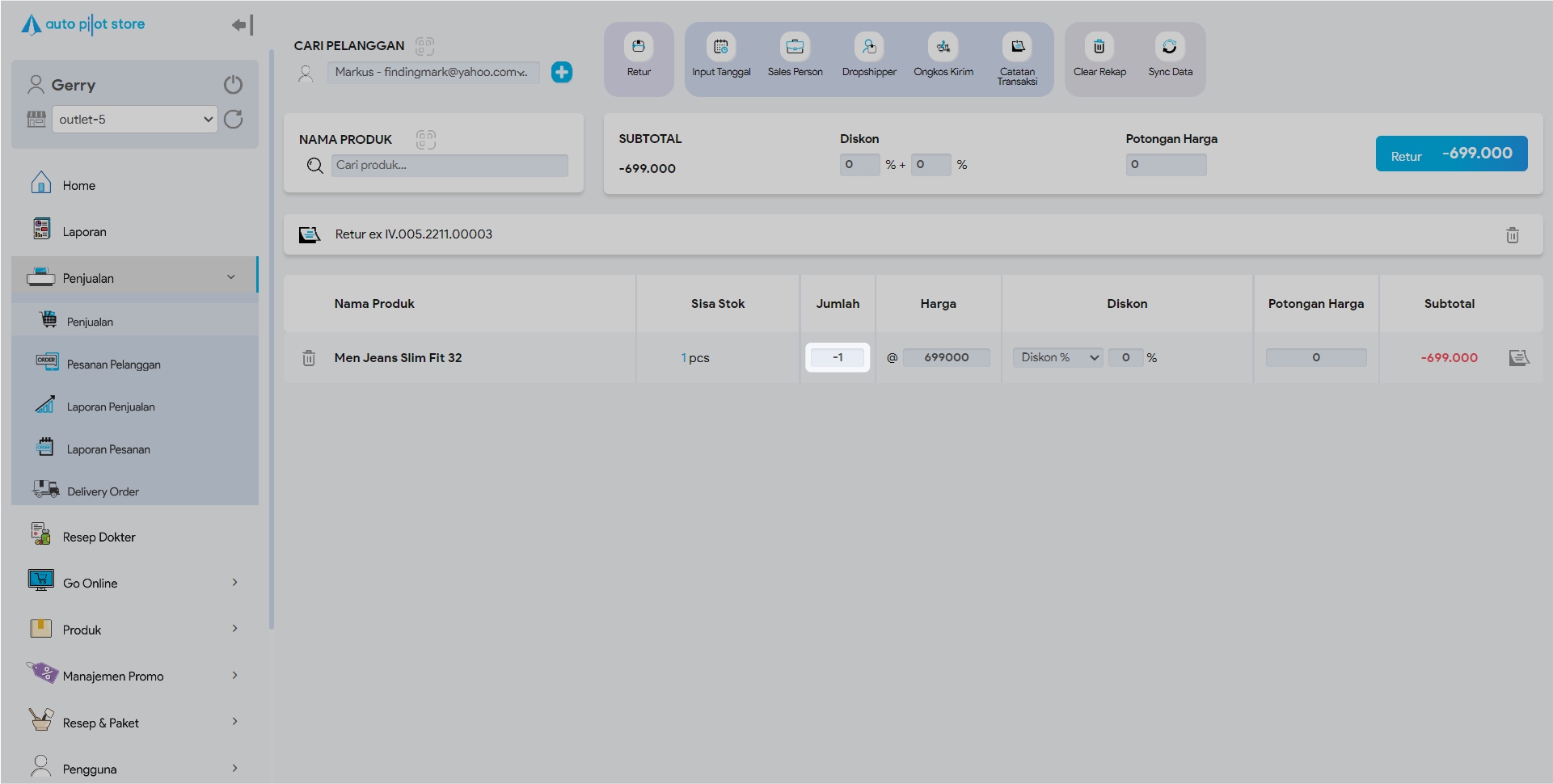Viewport: 1553px width, 784px height.
Task: Open the outlet-5 outlet dropdown
Action: (135, 120)
